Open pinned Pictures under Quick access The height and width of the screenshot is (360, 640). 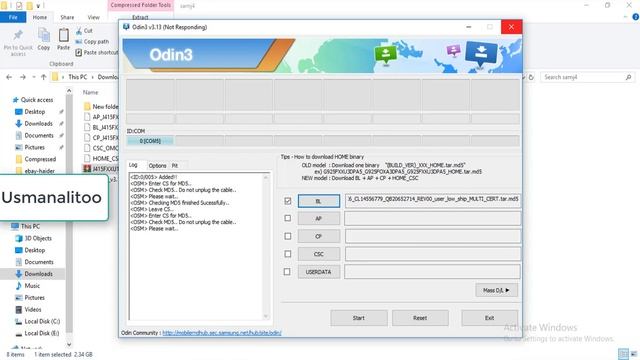(x=34, y=147)
